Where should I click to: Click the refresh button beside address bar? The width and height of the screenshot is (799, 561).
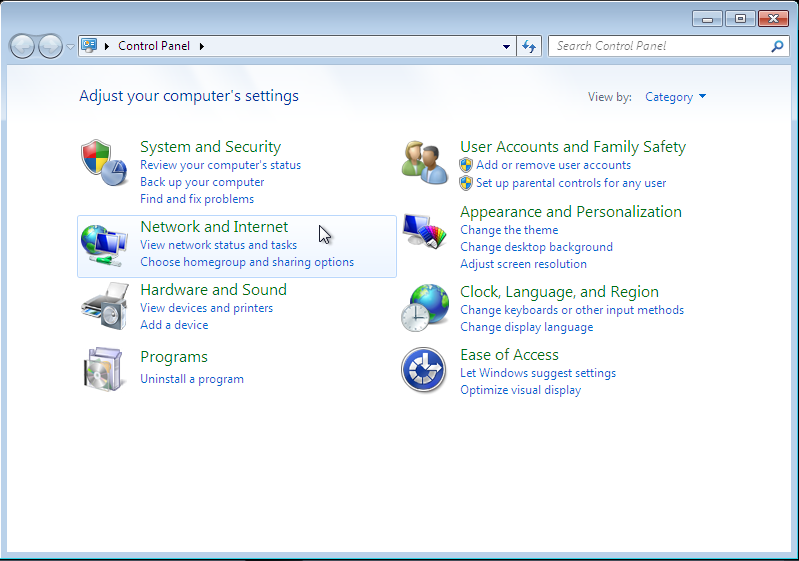[x=529, y=46]
